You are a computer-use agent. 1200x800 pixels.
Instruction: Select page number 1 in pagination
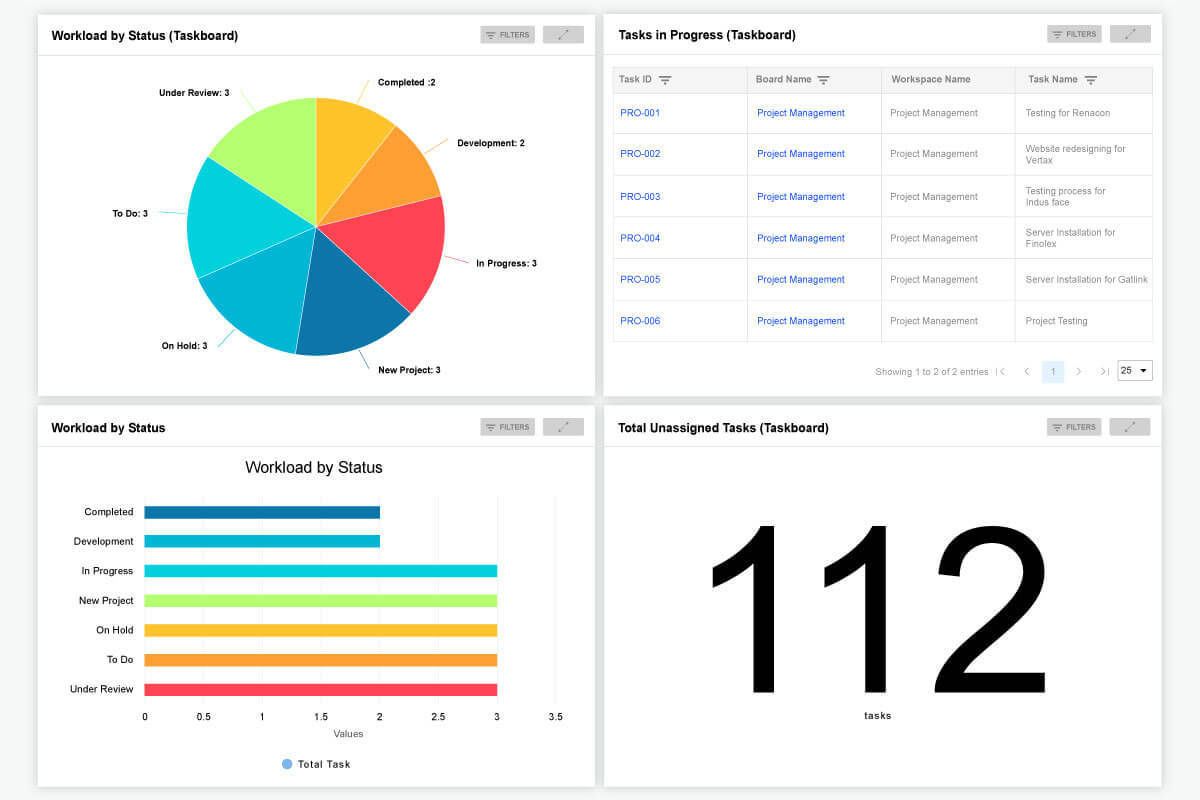tap(1053, 371)
